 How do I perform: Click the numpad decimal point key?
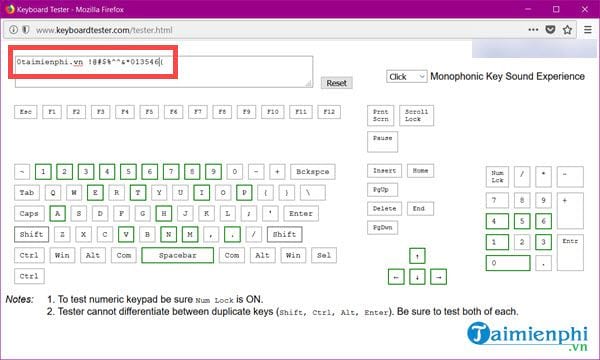pos(543,263)
